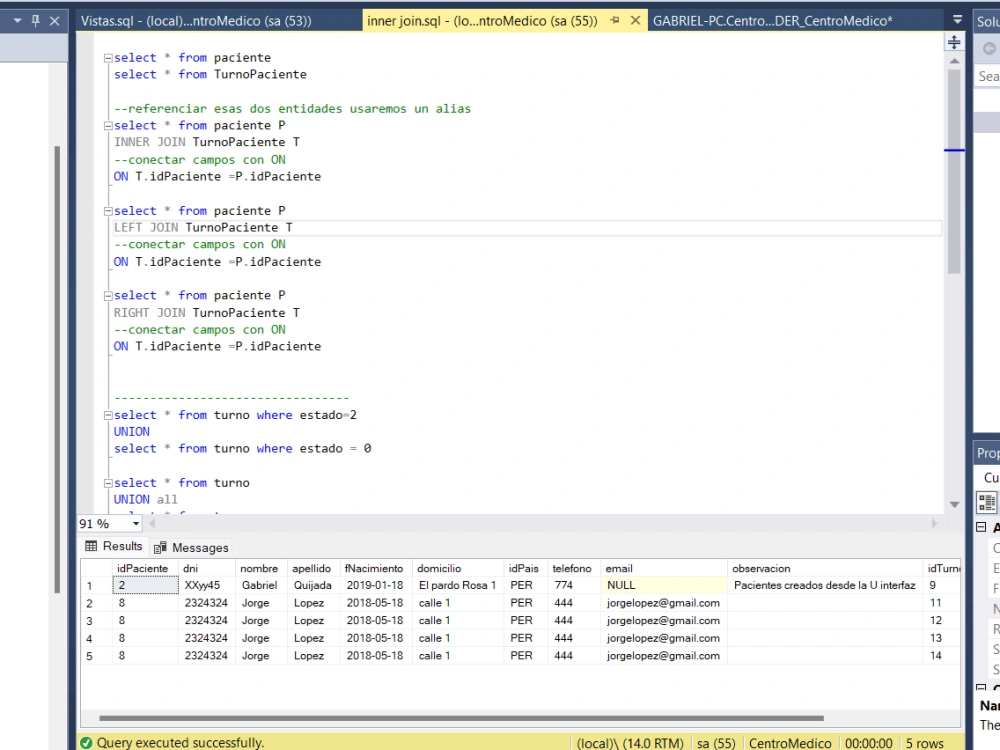Viewport: 1000px width, 750px height.
Task: Click the domicilio column header
Action: click(458, 568)
